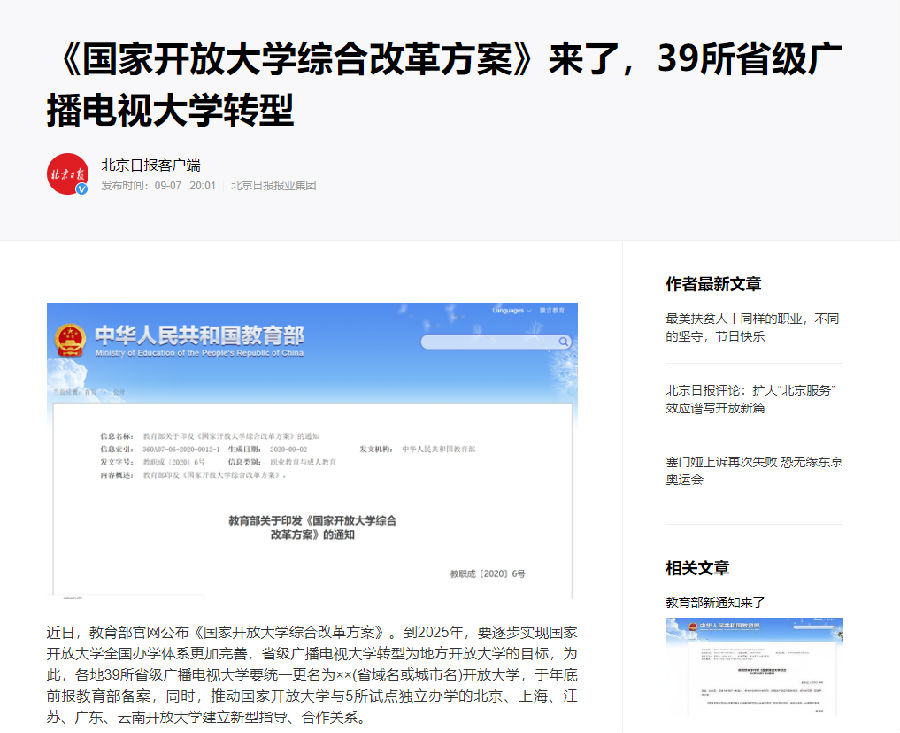The width and height of the screenshot is (900, 733).
Task: Open the 北京日报客户端 author name link
Action: click(x=150, y=165)
